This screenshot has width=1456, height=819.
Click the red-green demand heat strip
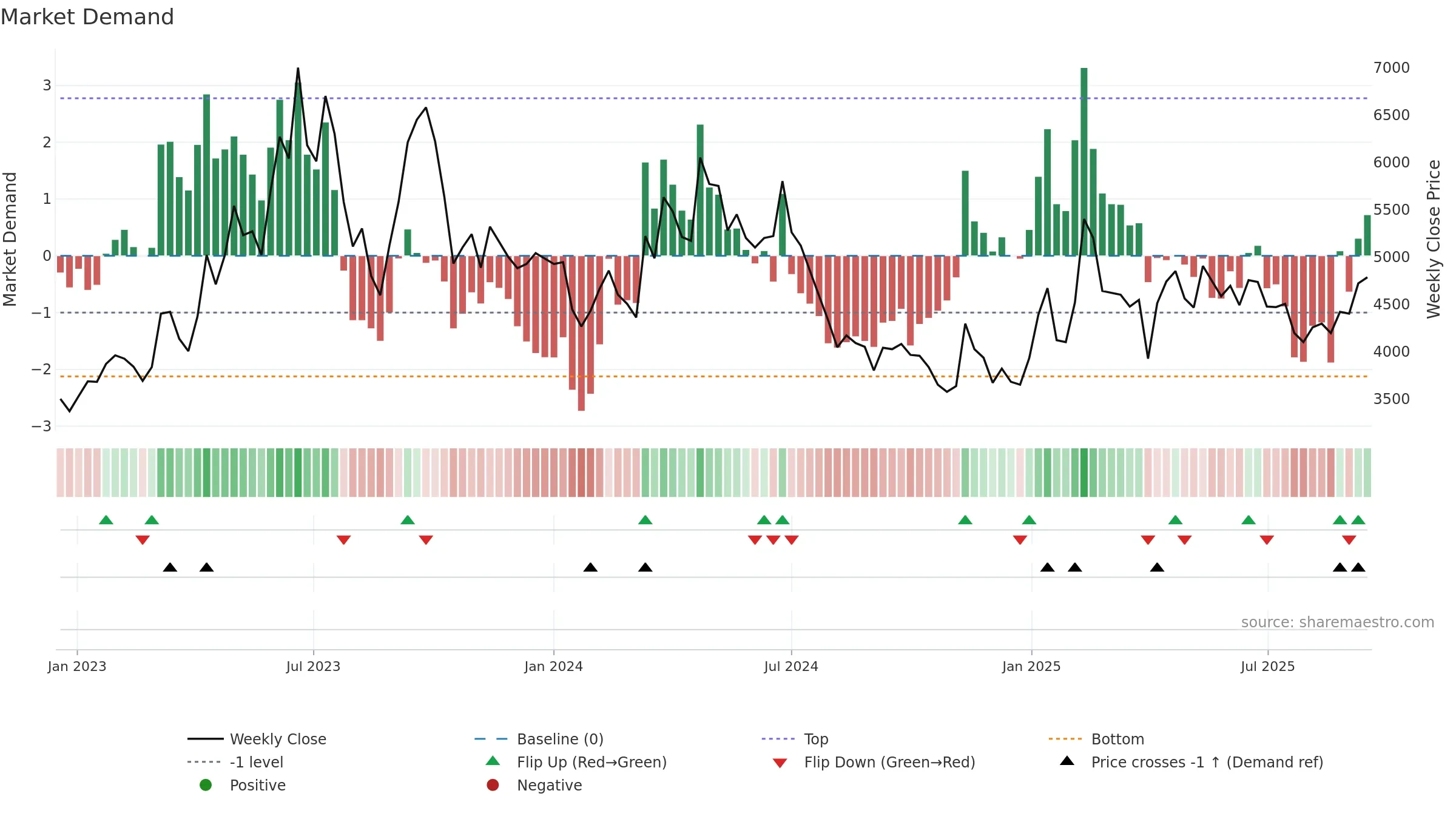pyautogui.click(x=713, y=473)
